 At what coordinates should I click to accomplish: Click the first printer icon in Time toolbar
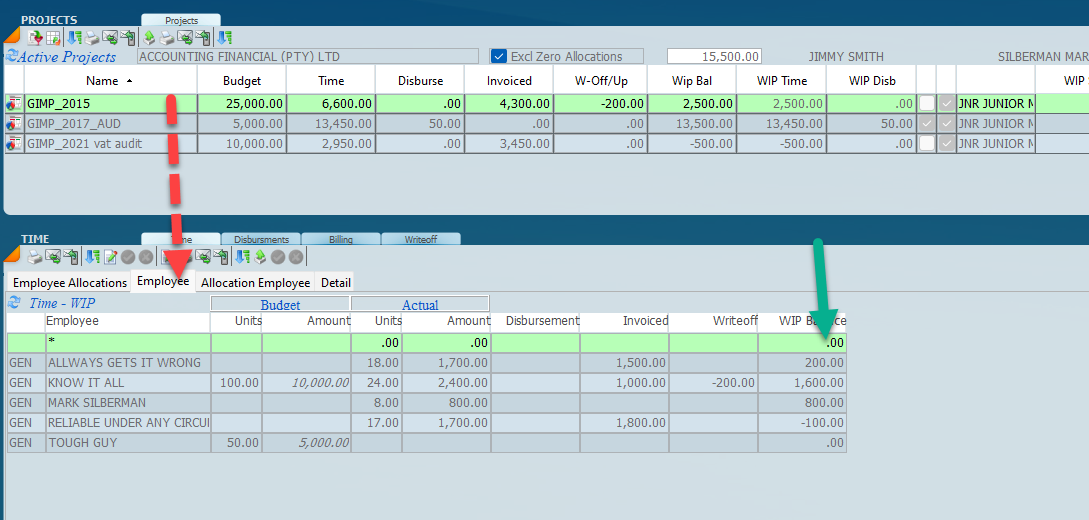coord(33,257)
